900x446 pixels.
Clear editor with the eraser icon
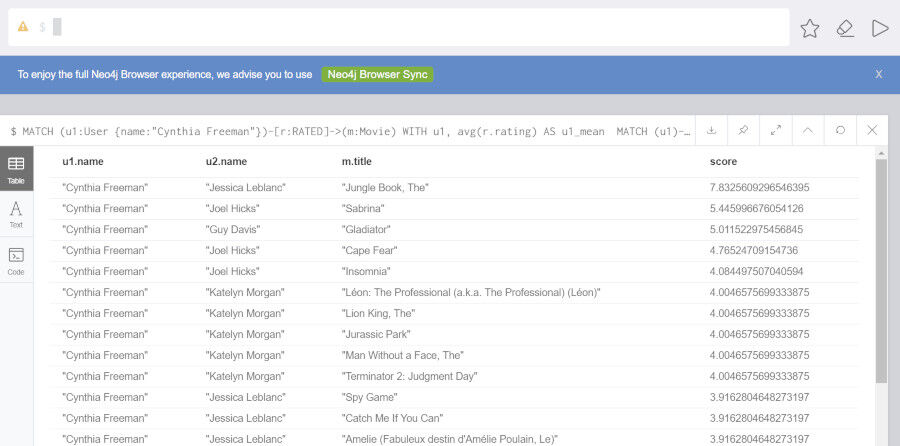click(x=845, y=28)
